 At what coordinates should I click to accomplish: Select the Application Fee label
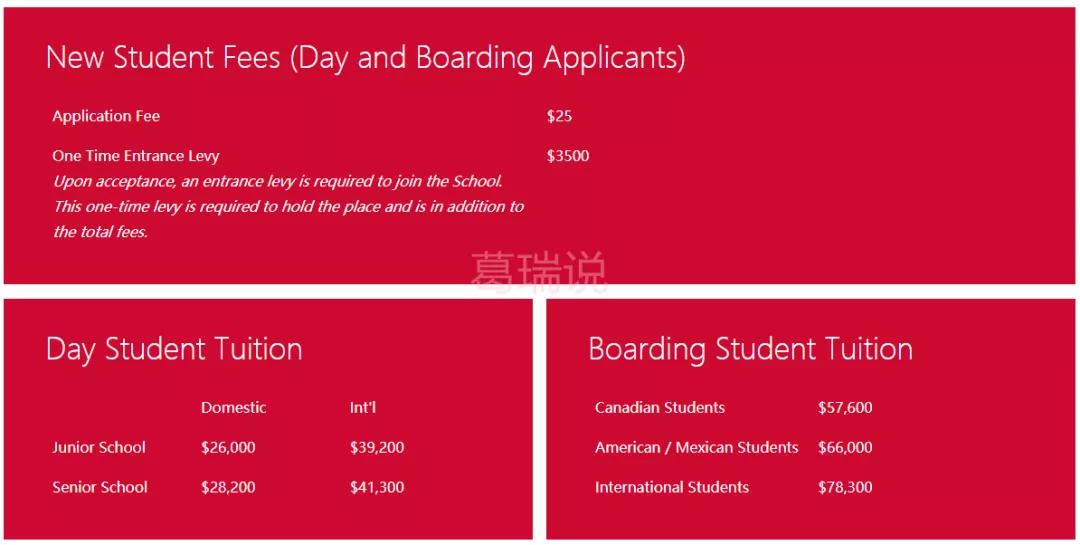point(106,116)
